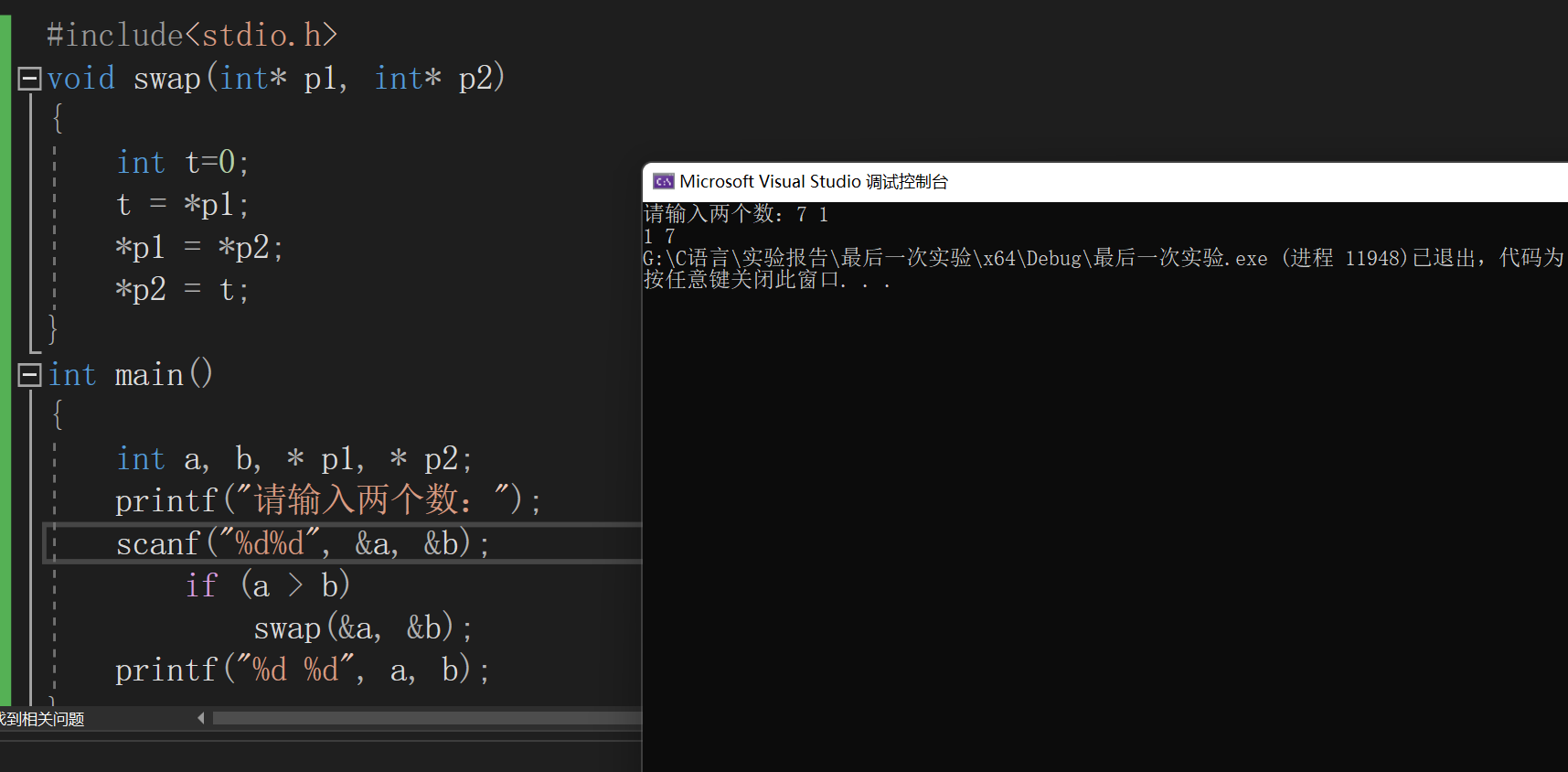Viewport: 1568px width, 772px height.
Task: Click the editor horizontal scrollbar track
Action: pyautogui.click(x=427, y=719)
